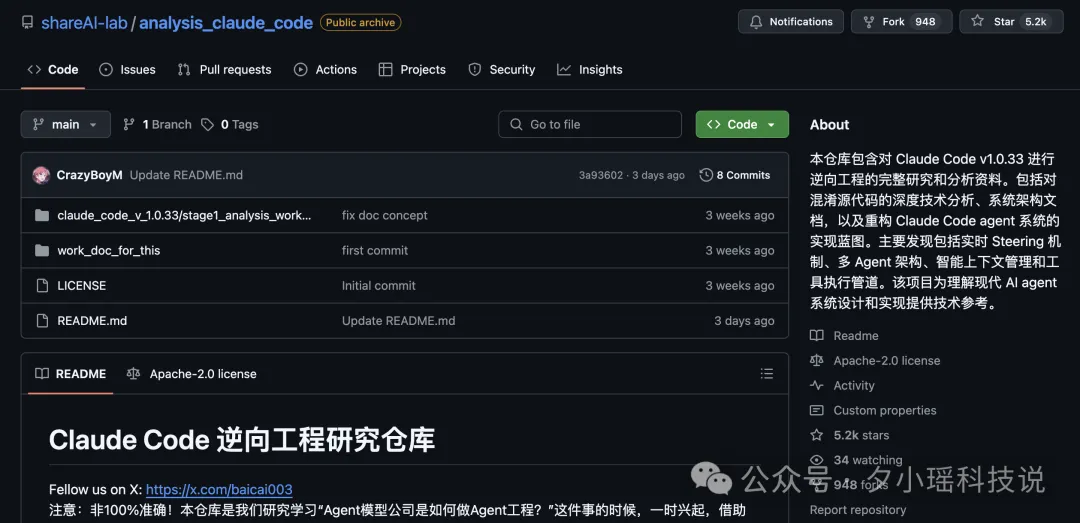Open the shareAI-lab organization link

[x=84, y=22]
